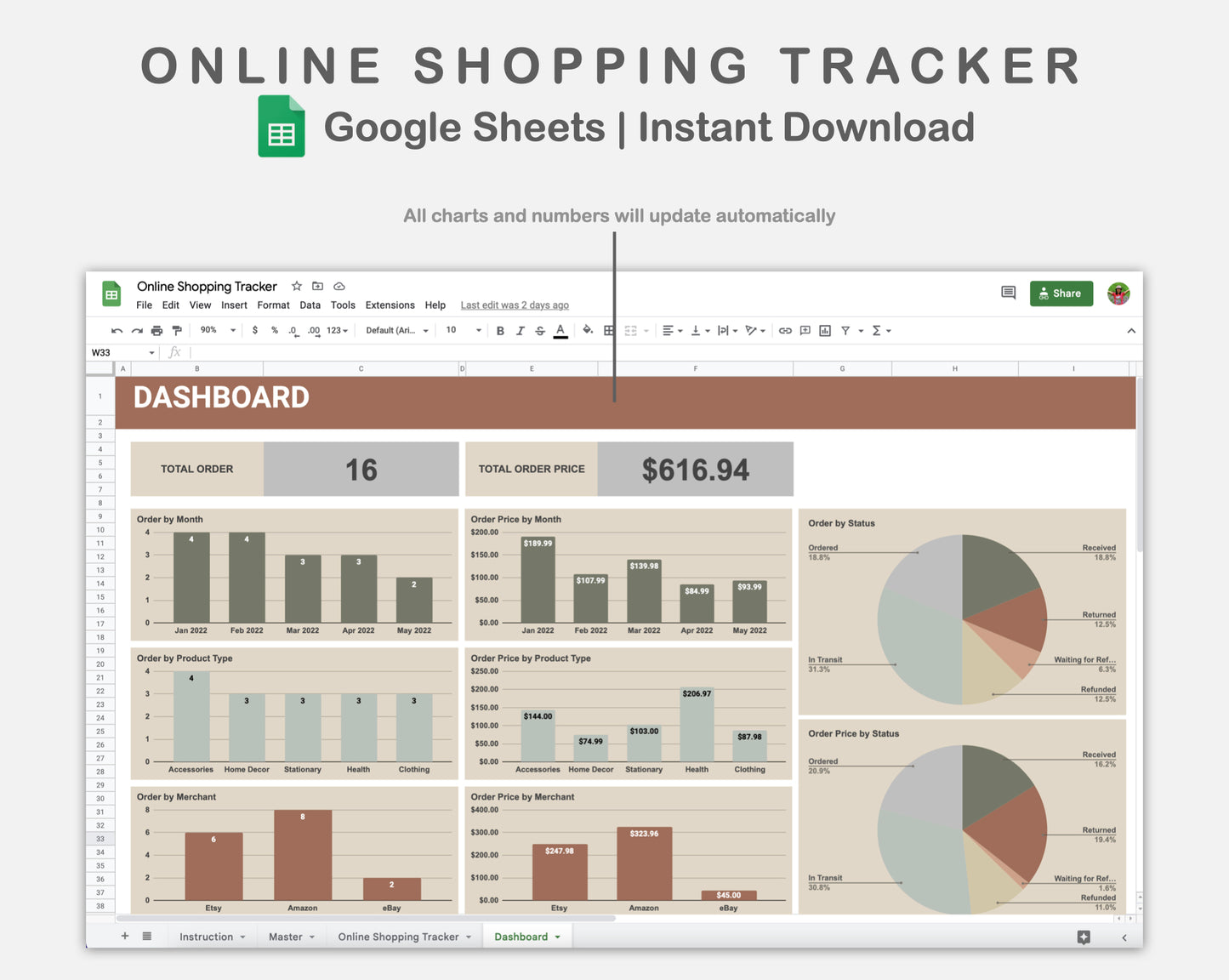Select the Print icon in the toolbar
1229x980 pixels.
tap(156, 330)
